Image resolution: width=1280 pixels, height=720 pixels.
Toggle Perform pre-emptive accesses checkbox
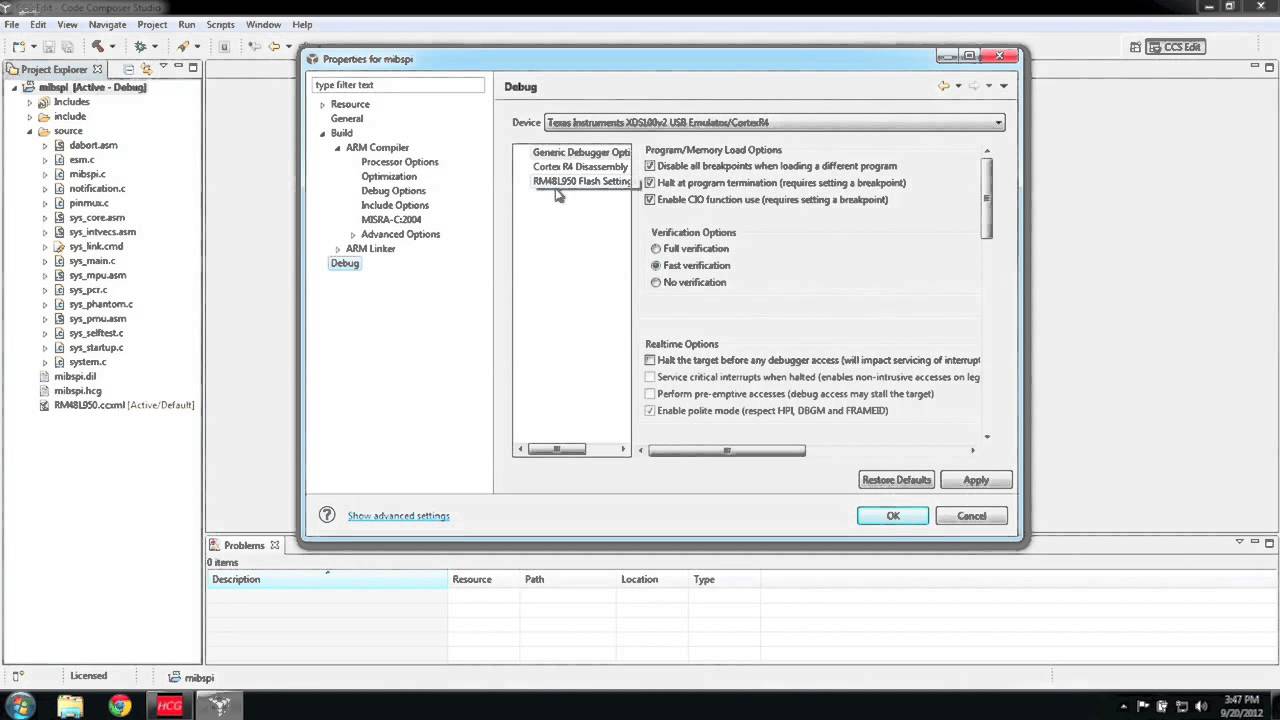650,394
